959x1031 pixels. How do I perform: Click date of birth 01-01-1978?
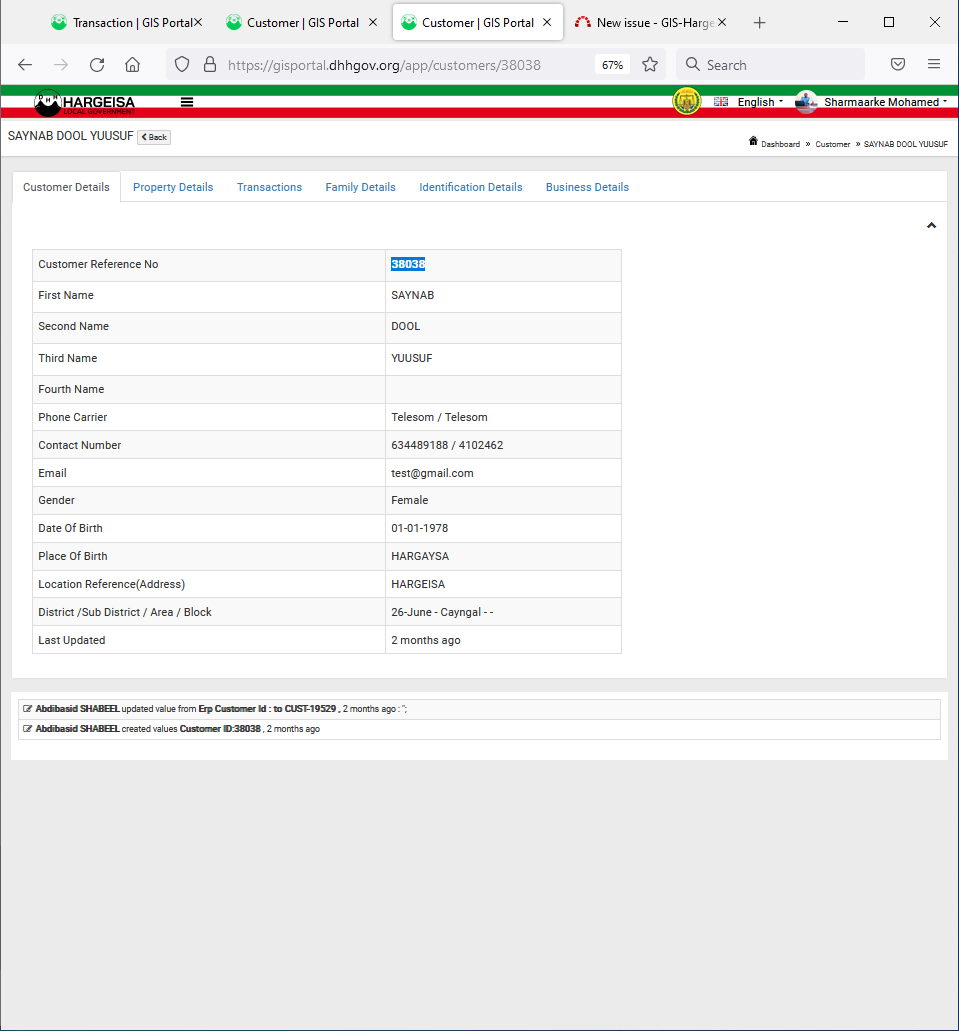[420, 528]
